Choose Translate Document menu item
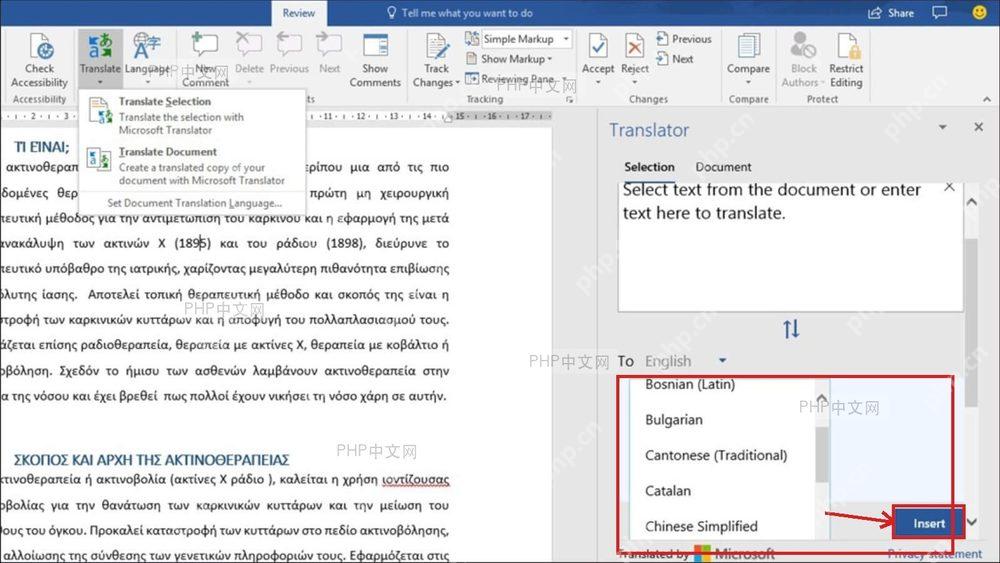 [191, 166]
